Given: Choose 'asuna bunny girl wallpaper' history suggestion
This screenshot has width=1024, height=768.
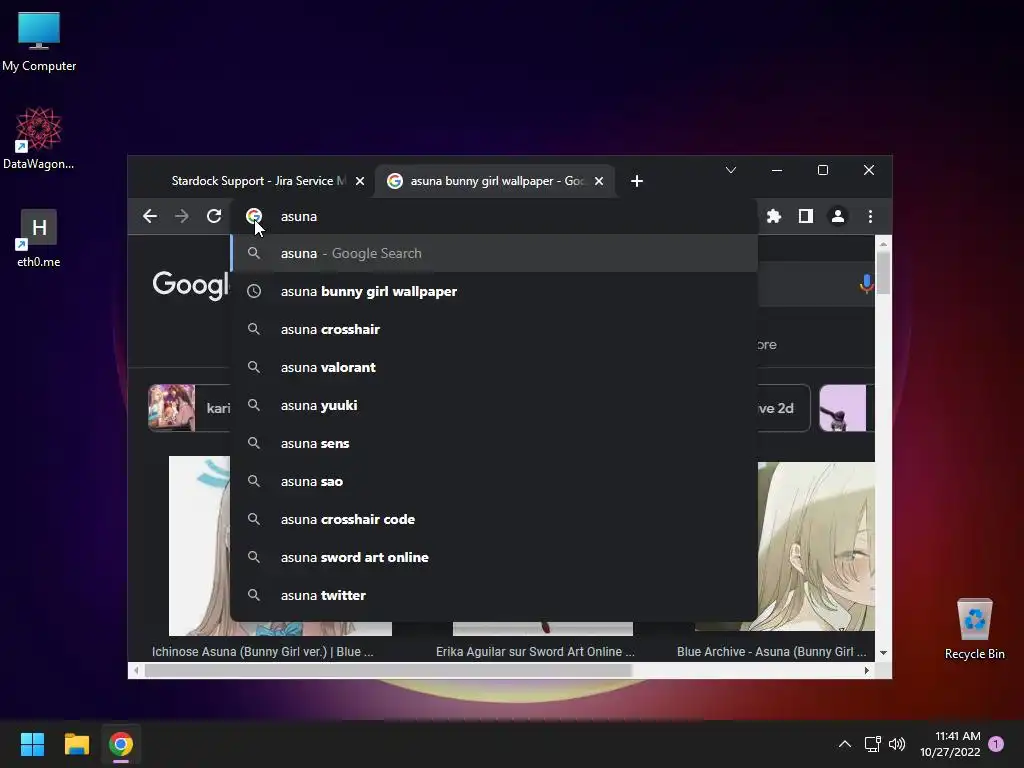Looking at the screenshot, I should tap(494, 291).
